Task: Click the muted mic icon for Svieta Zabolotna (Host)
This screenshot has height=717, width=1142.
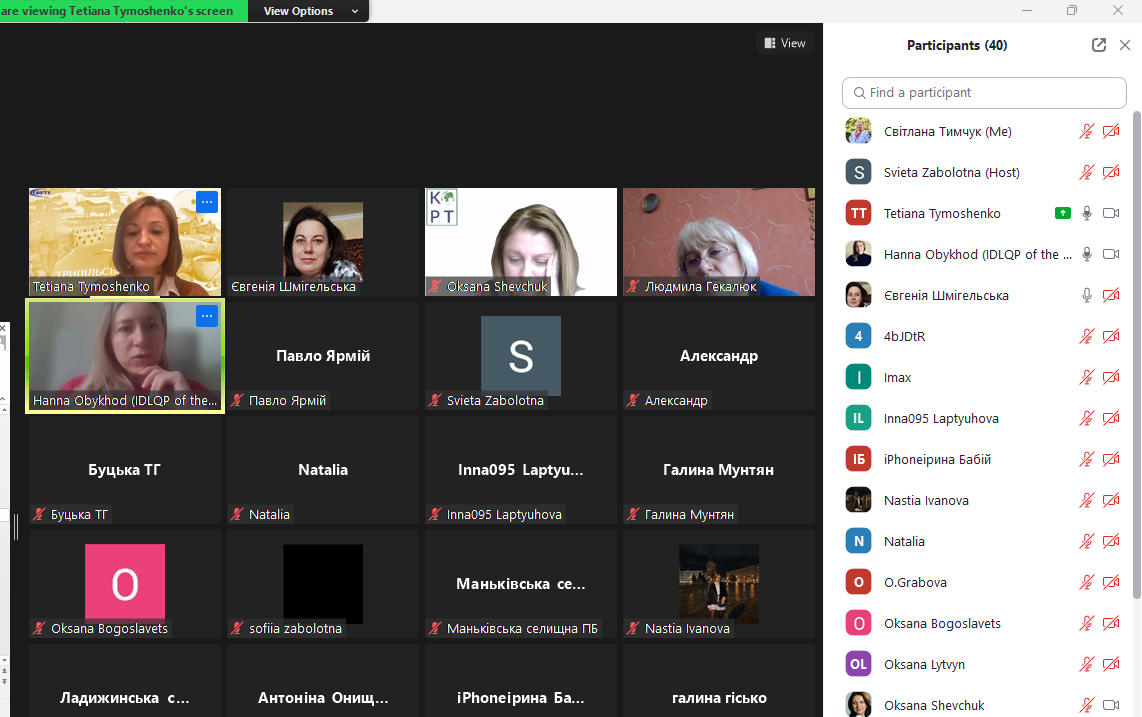Action: [x=1087, y=173]
